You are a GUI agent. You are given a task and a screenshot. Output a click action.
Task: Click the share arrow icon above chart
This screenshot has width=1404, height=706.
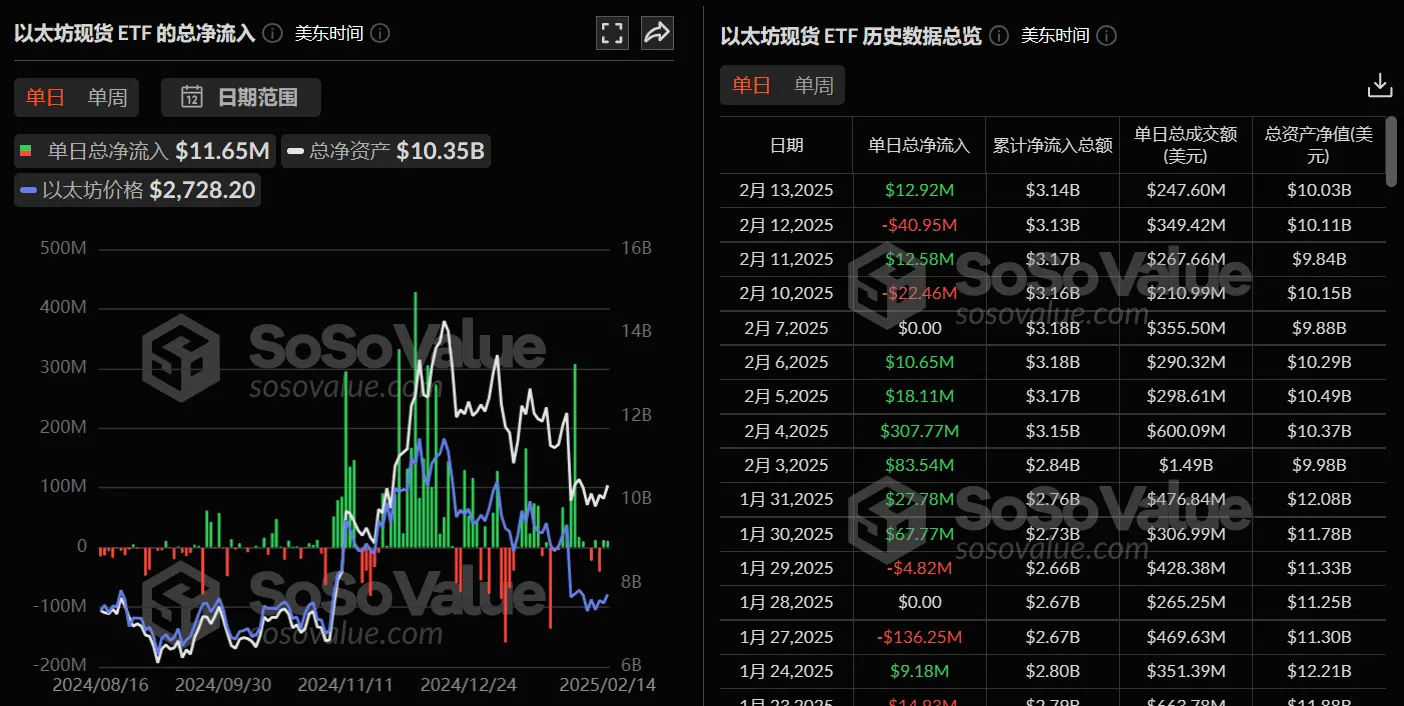pos(656,33)
